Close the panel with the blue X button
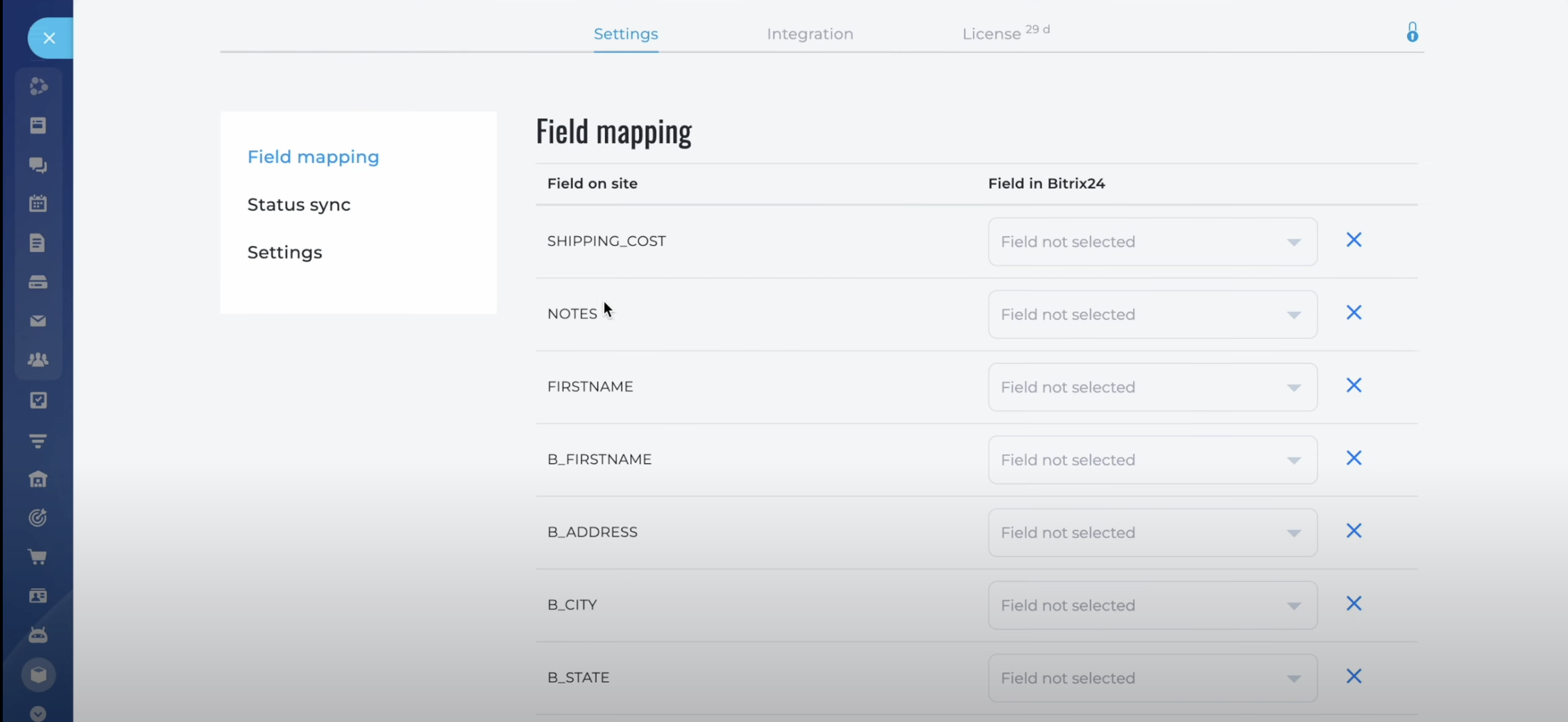Screen dimensions: 1568x722 pyautogui.click(x=49, y=38)
